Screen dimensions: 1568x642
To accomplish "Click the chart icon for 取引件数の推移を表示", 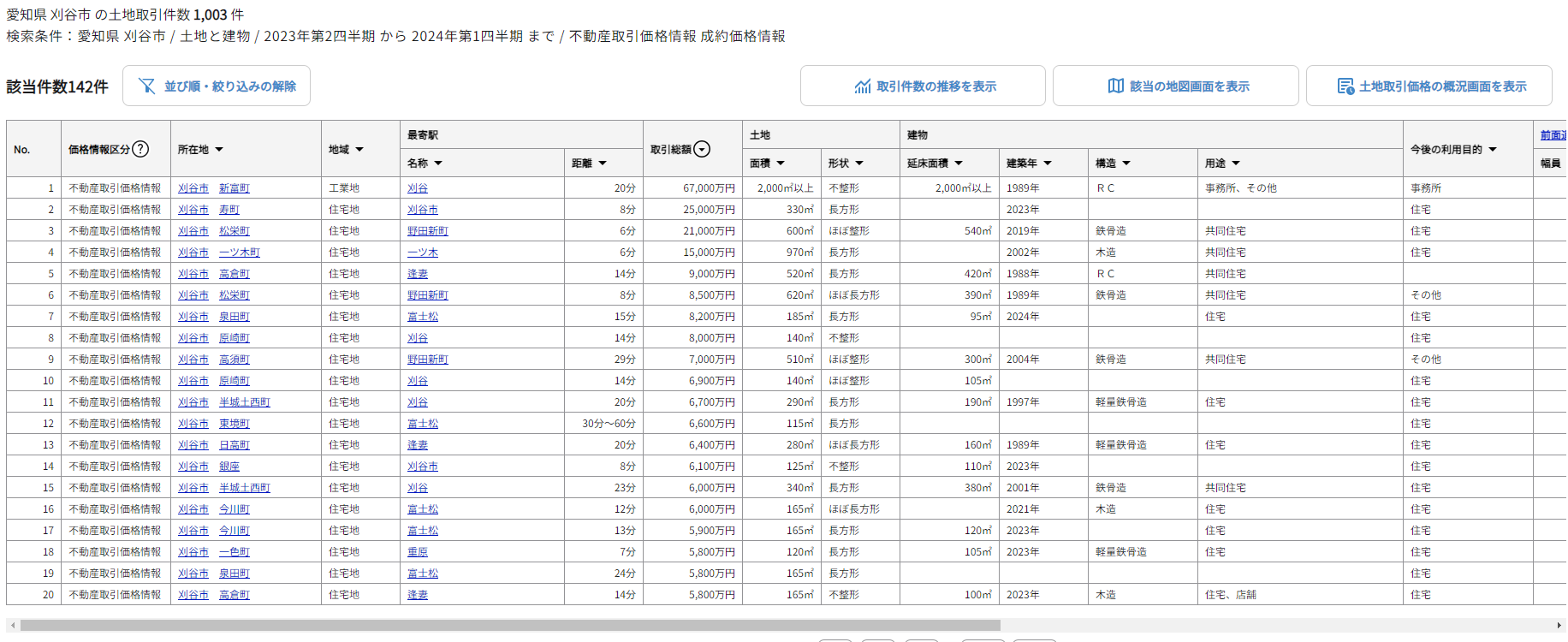I will click(862, 86).
